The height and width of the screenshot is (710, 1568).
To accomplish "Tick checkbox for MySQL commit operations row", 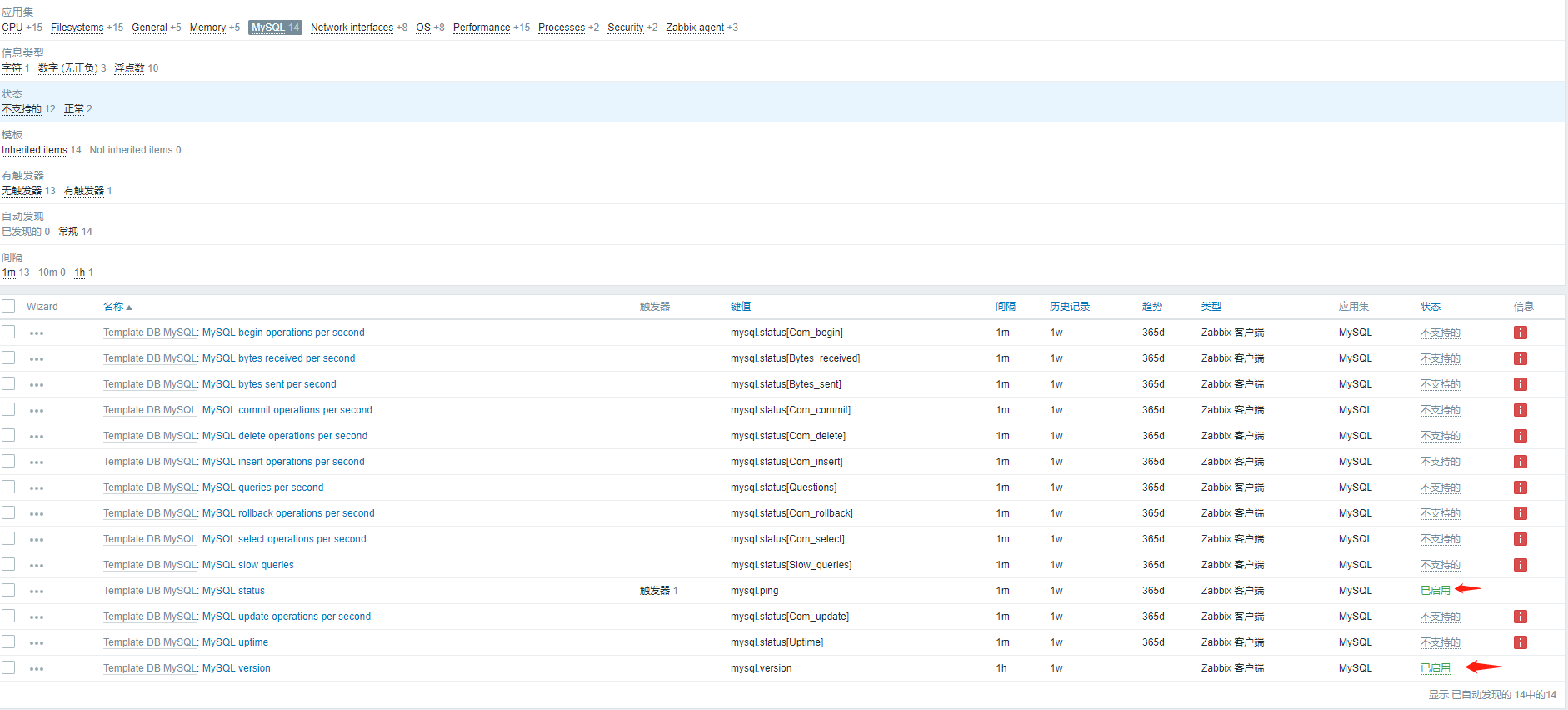I will point(8,409).
